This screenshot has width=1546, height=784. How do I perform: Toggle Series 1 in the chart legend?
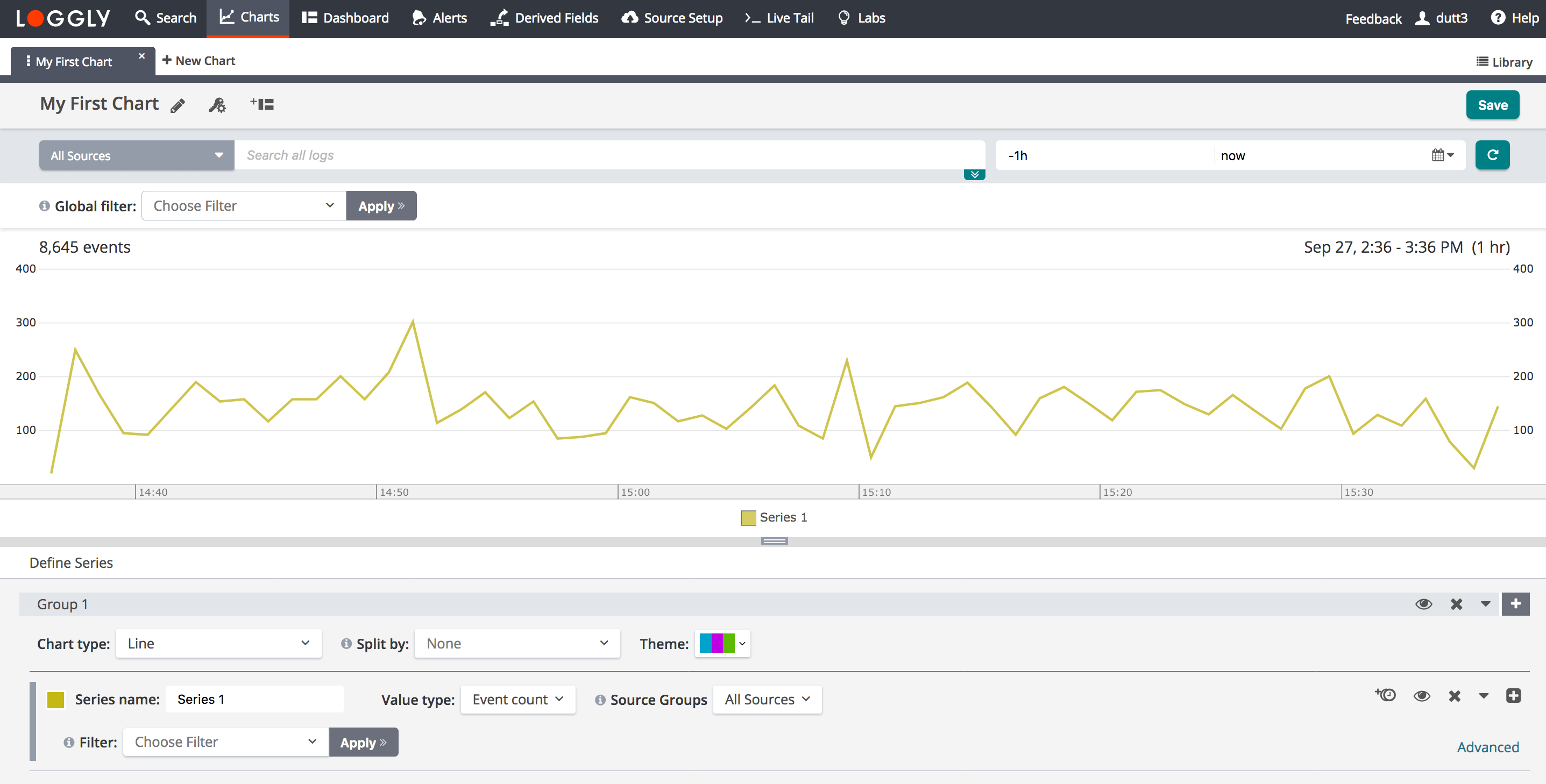pos(774,518)
